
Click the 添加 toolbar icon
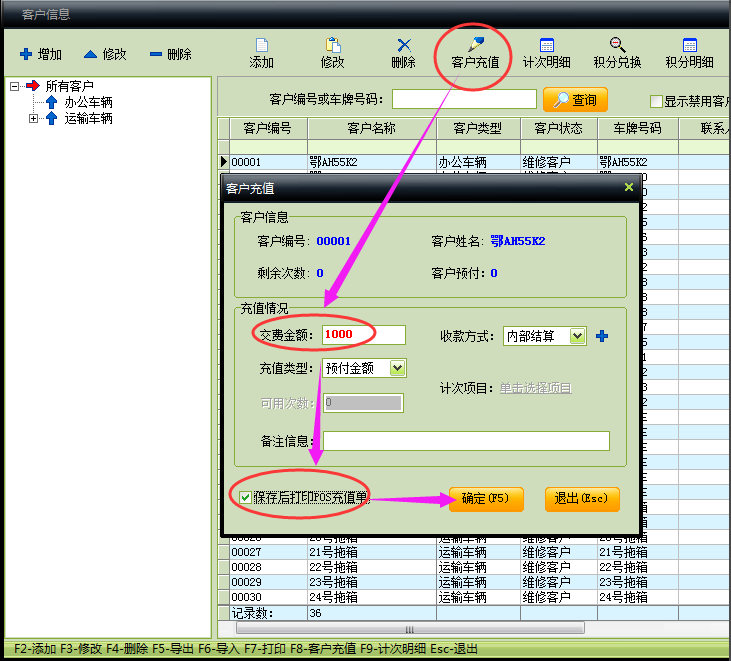pos(261,53)
